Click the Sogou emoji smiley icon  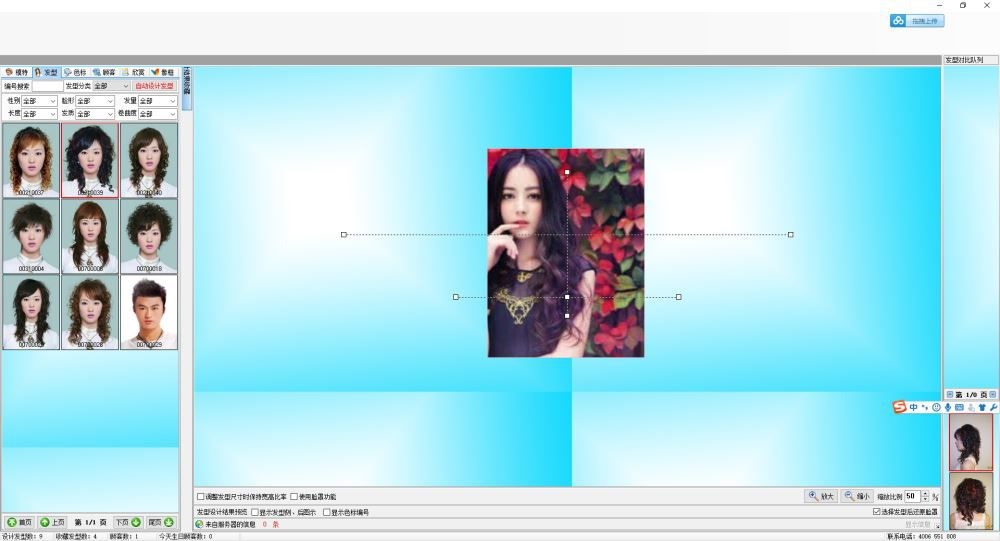pyautogui.click(x=936, y=407)
